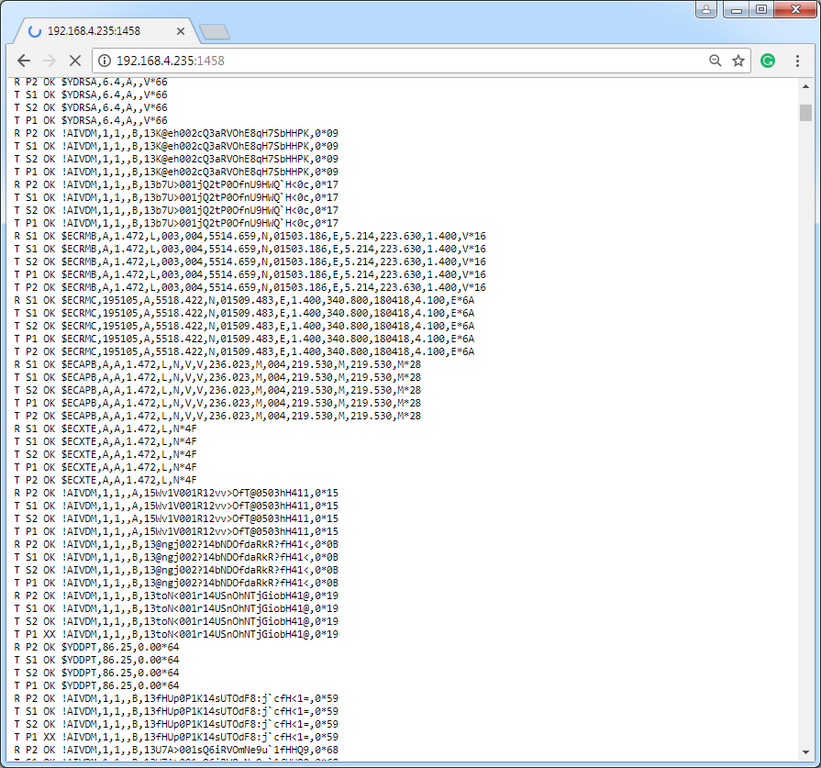Click the R P2 line with 13toN<001r14USnOhNTjGiobH41@
The width and height of the screenshot is (821, 768).
click(x=176, y=595)
